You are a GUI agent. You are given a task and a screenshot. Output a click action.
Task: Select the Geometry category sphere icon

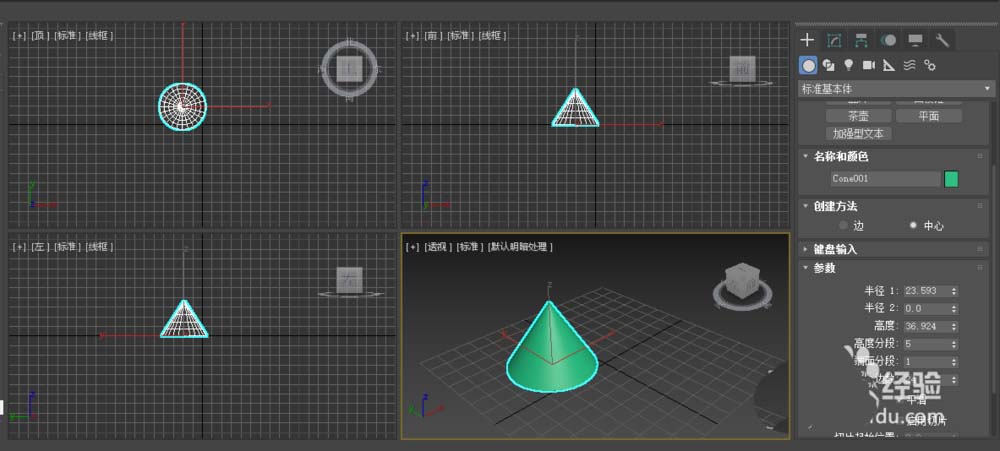click(x=809, y=65)
